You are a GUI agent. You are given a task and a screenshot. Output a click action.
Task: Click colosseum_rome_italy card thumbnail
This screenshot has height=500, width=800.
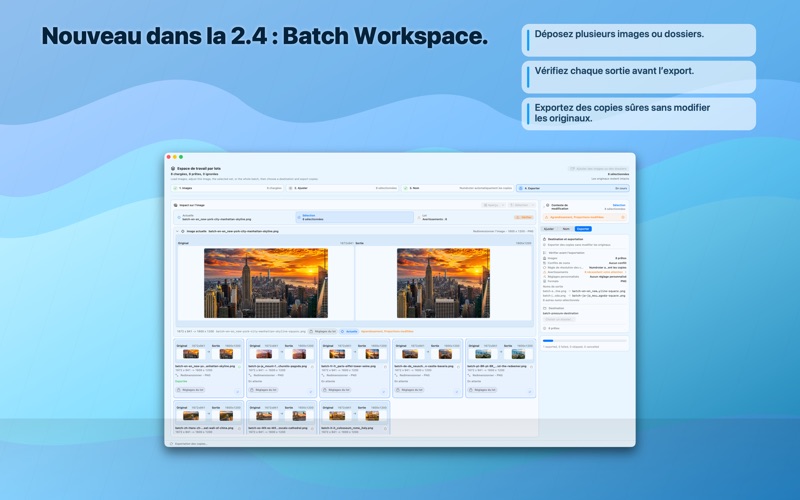click(337, 416)
